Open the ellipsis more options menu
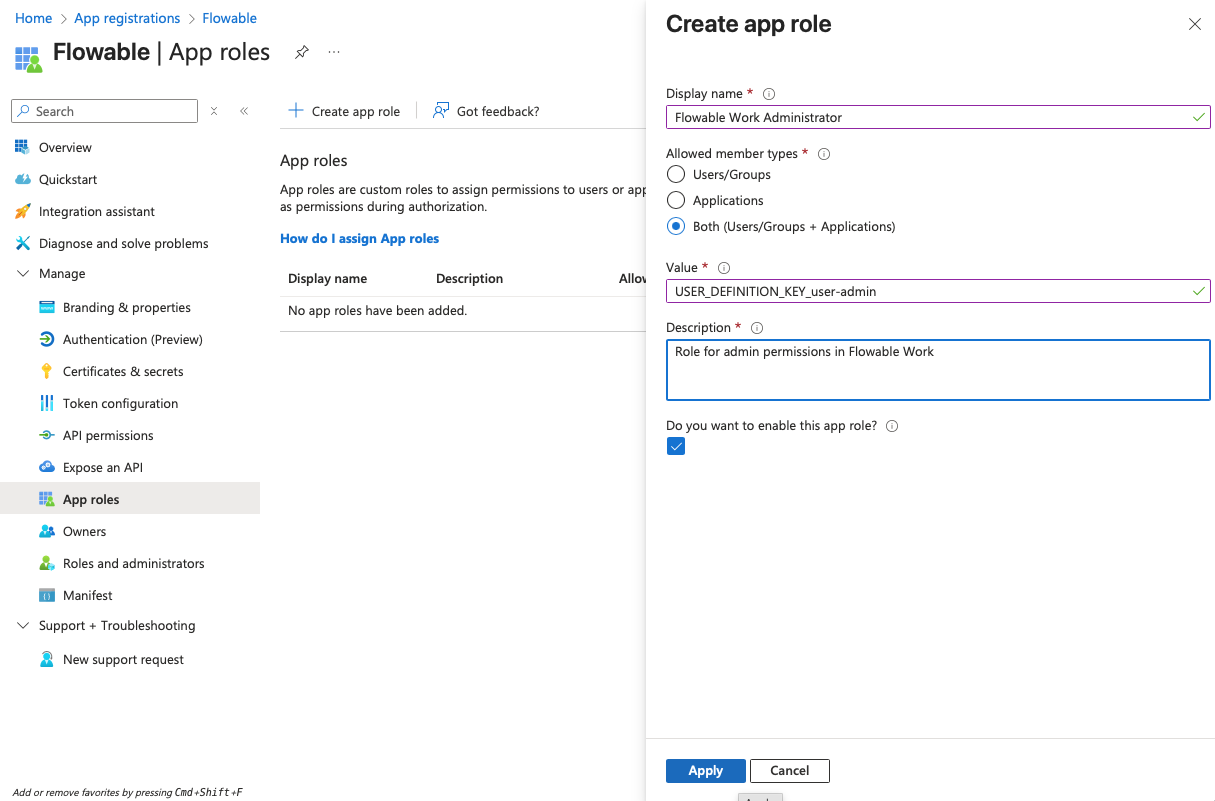This screenshot has height=801, width=1215. (x=334, y=52)
